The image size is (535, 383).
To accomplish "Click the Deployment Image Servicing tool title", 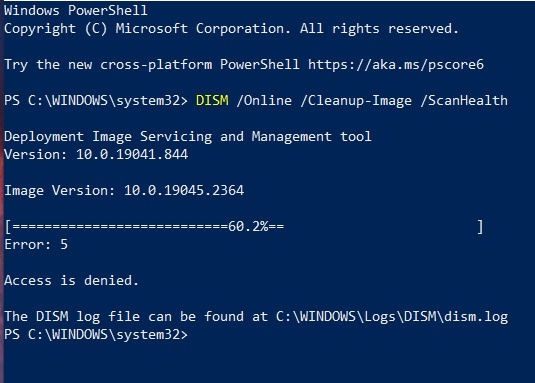I will tap(188, 136).
